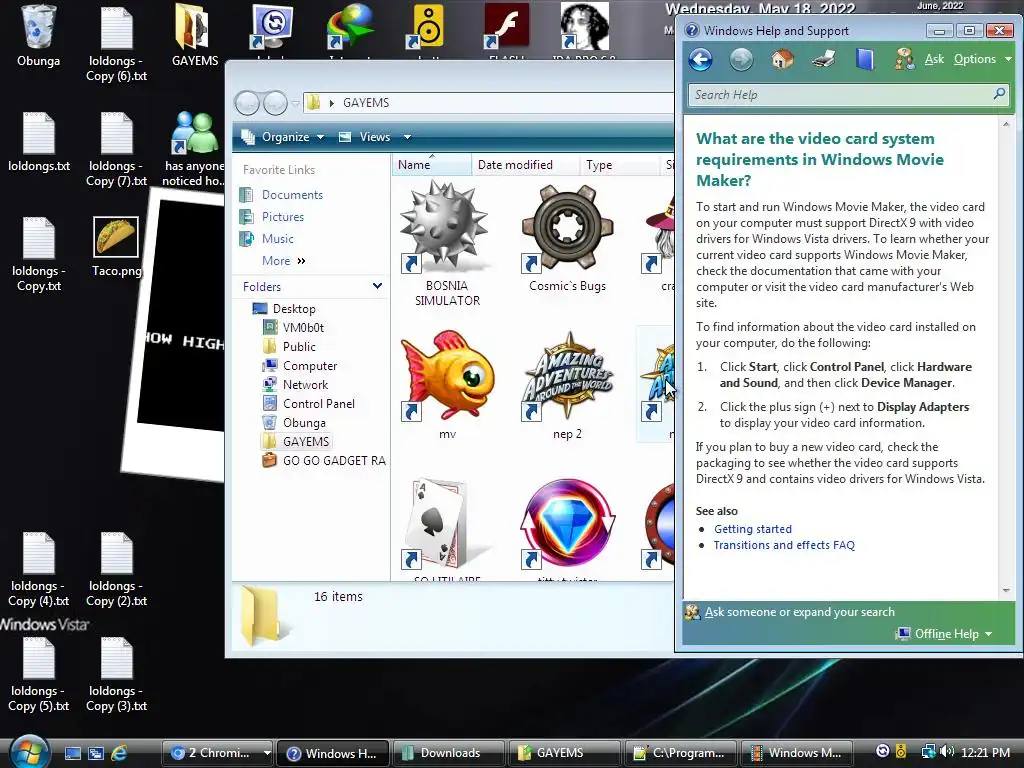Open Documents favorite link
This screenshot has height=768, width=1024.
pos(292,195)
